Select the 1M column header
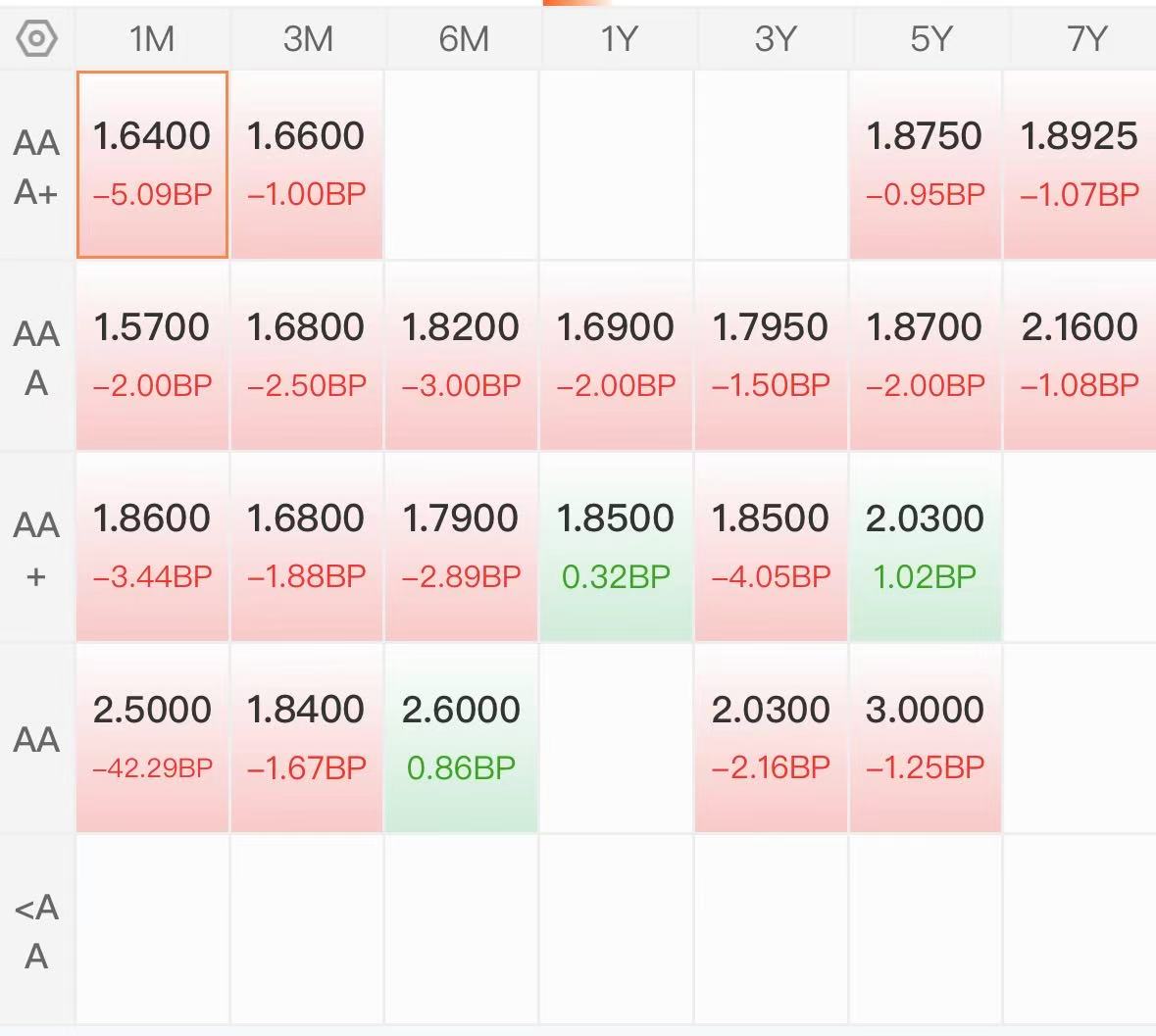Image resolution: width=1156 pixels, height=1036 pixels. click(152, 38)
